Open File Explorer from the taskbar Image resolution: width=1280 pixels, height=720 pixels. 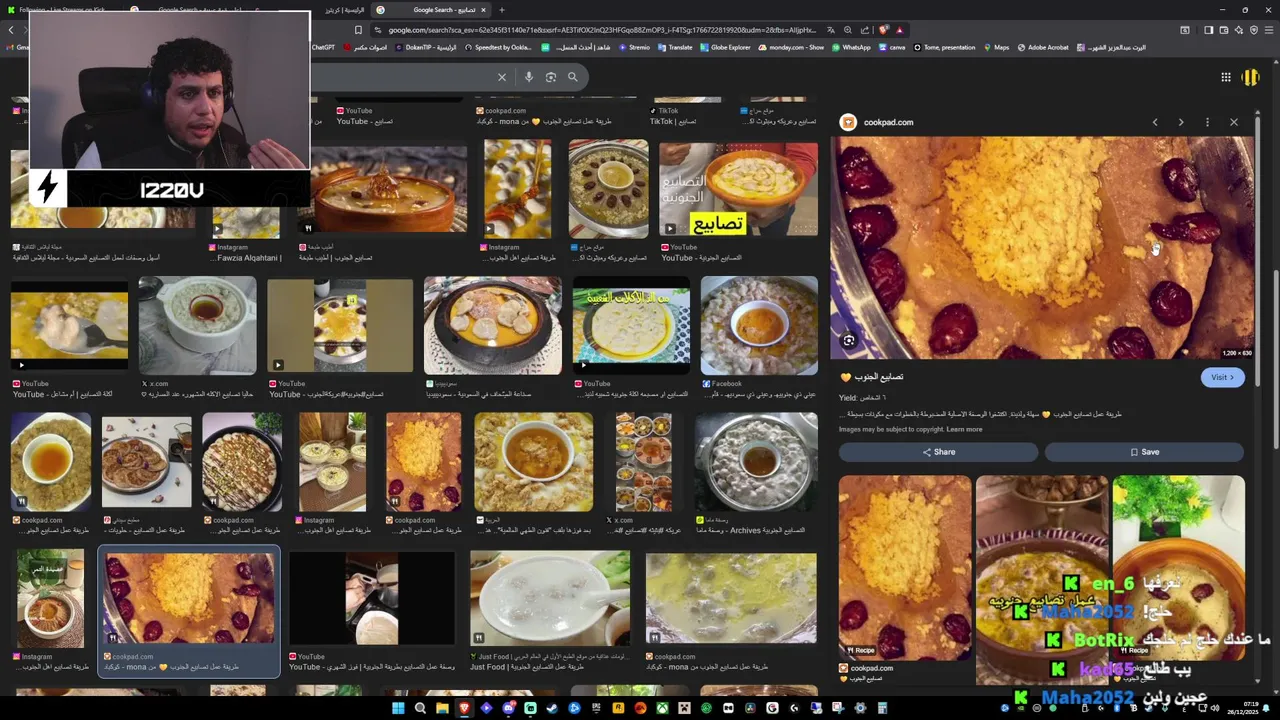[442, 708]
